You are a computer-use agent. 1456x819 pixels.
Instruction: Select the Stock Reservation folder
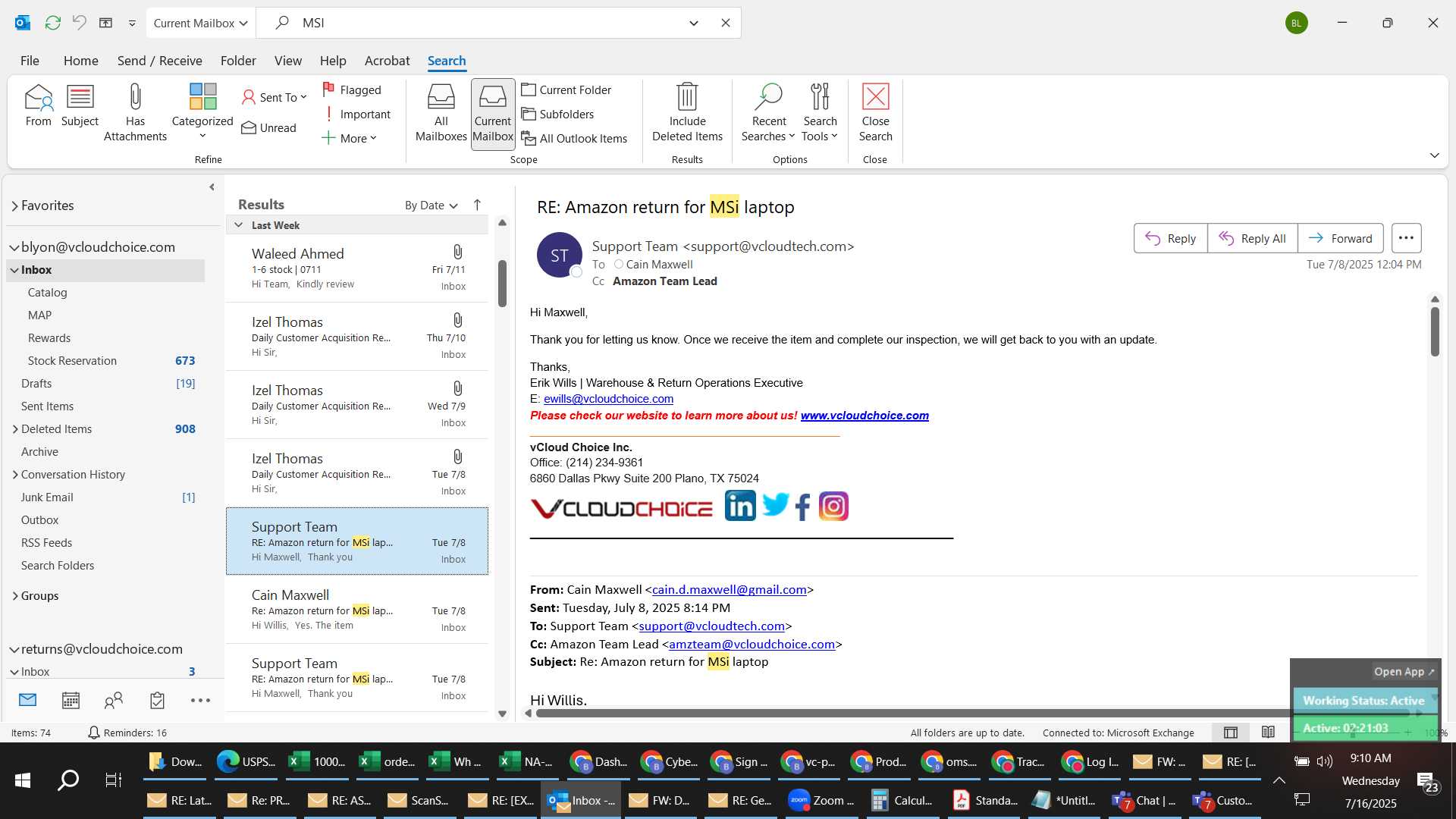106,361
